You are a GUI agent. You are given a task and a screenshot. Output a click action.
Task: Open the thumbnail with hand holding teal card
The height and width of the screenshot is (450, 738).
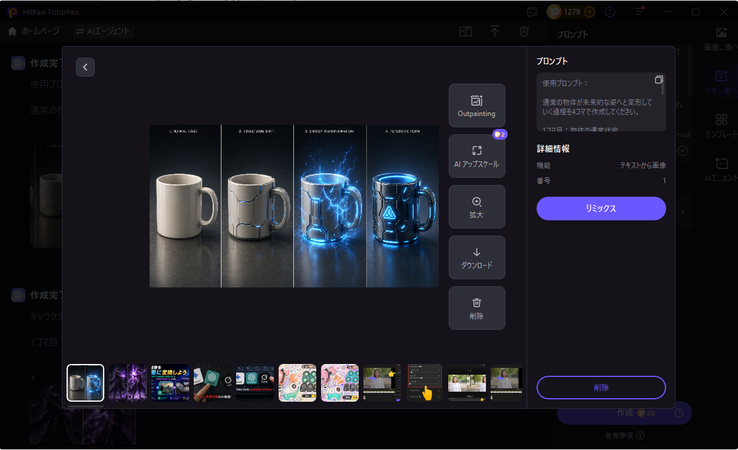click(x=212, y=383)
